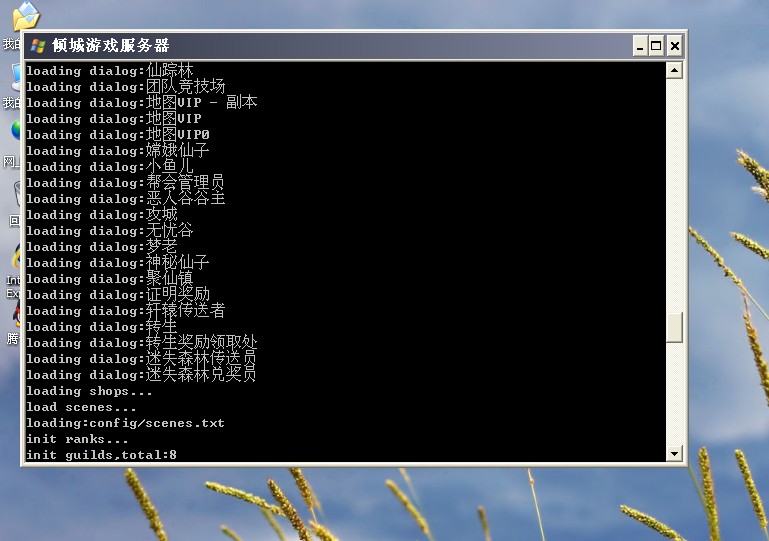Image resolution: width=769 pixels, height=541 pixels.
Task: Close the 倾城游戏服务器 console window
Action: coord(675,46)
